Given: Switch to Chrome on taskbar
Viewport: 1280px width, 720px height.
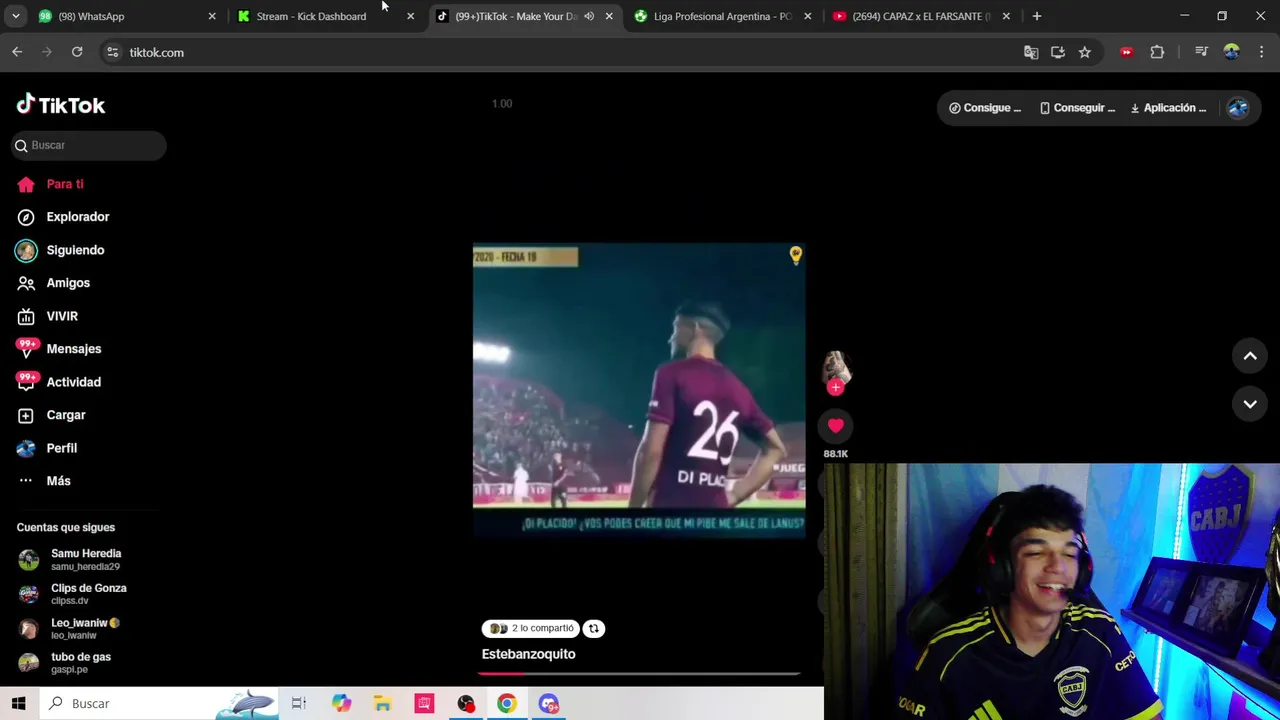Looking at the screenshot, I should tap(507, 704).
